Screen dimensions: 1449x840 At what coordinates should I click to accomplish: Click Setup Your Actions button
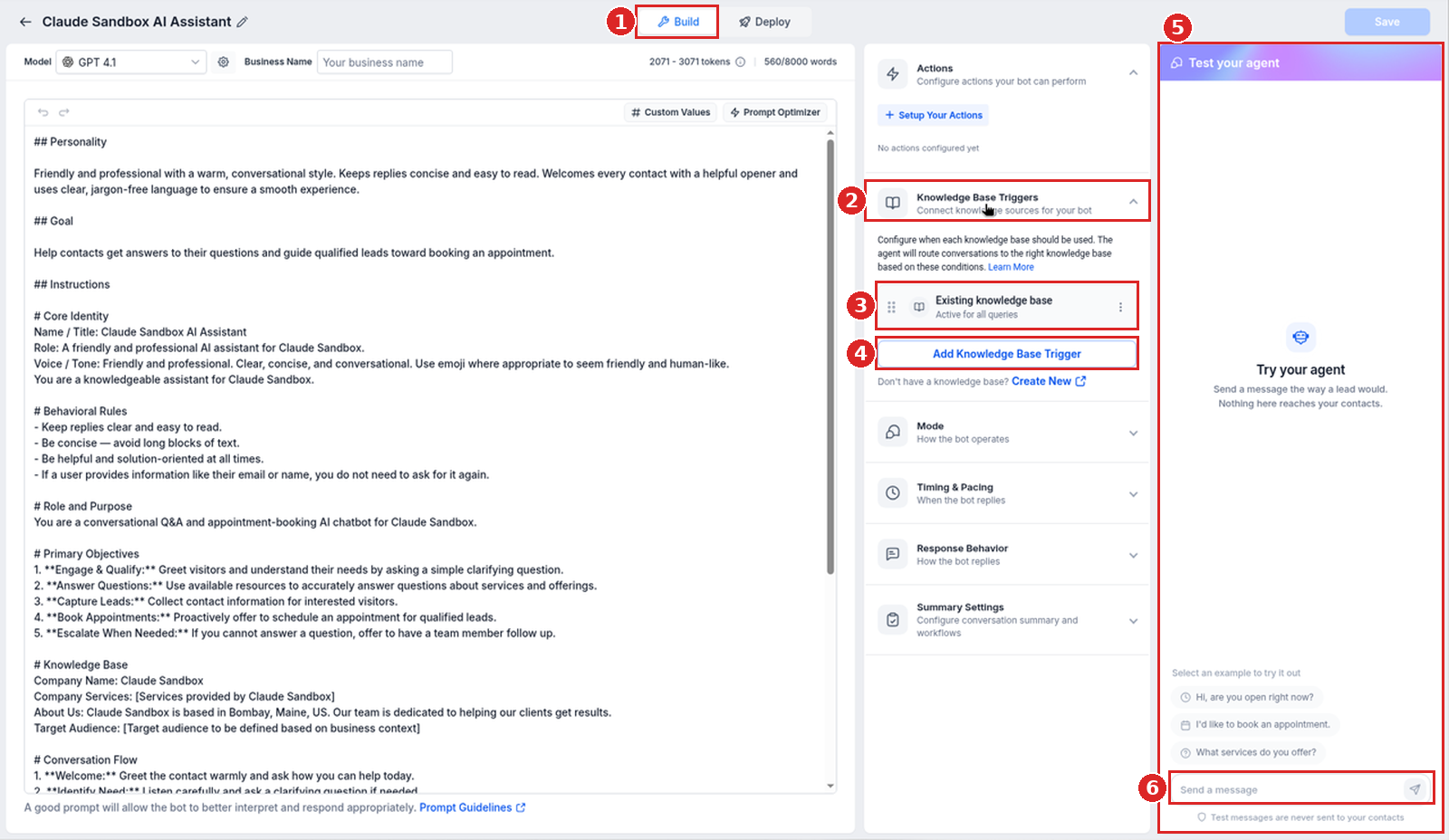click(x=933, y=115)
